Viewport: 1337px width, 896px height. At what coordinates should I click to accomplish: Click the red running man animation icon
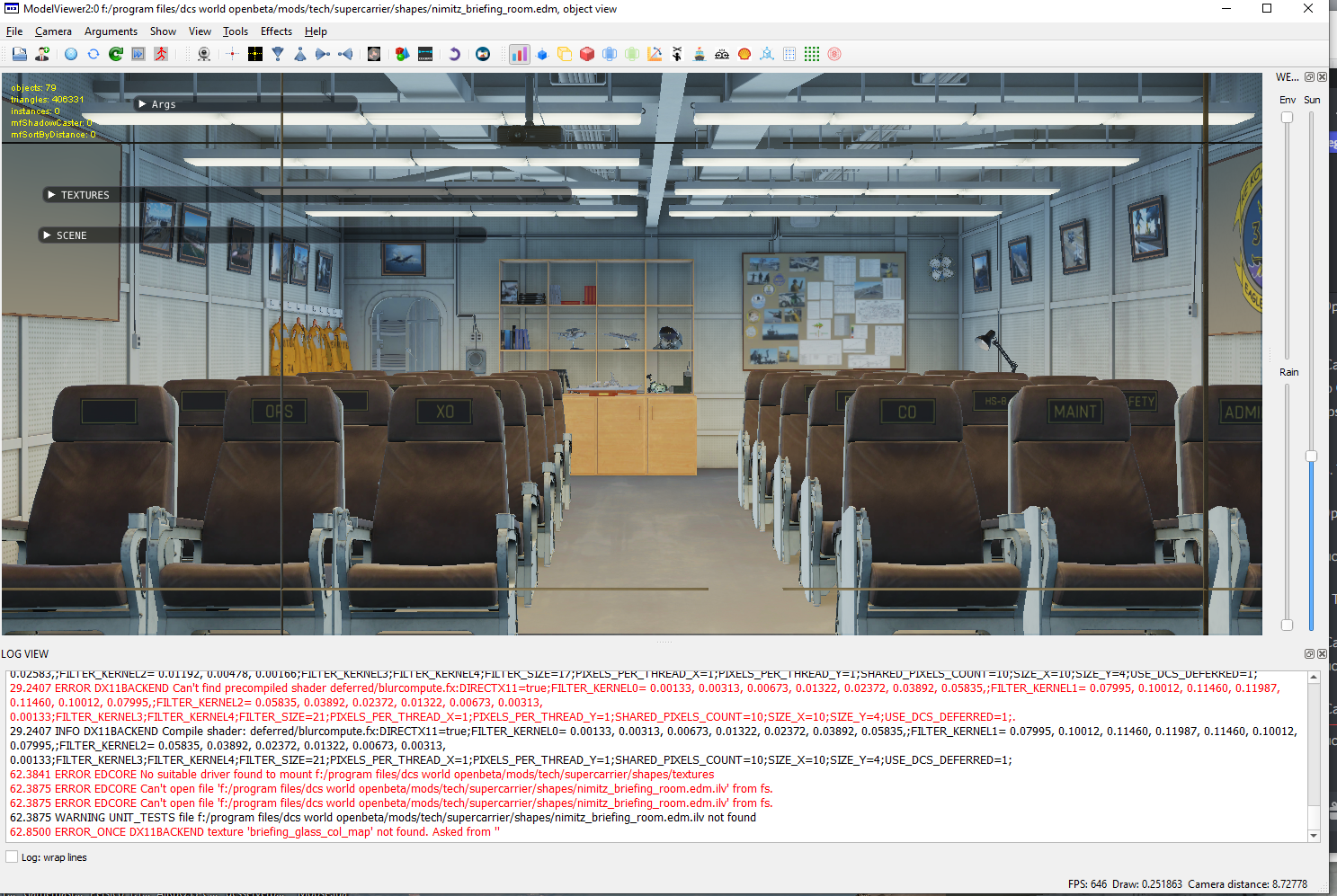(161, 54)
